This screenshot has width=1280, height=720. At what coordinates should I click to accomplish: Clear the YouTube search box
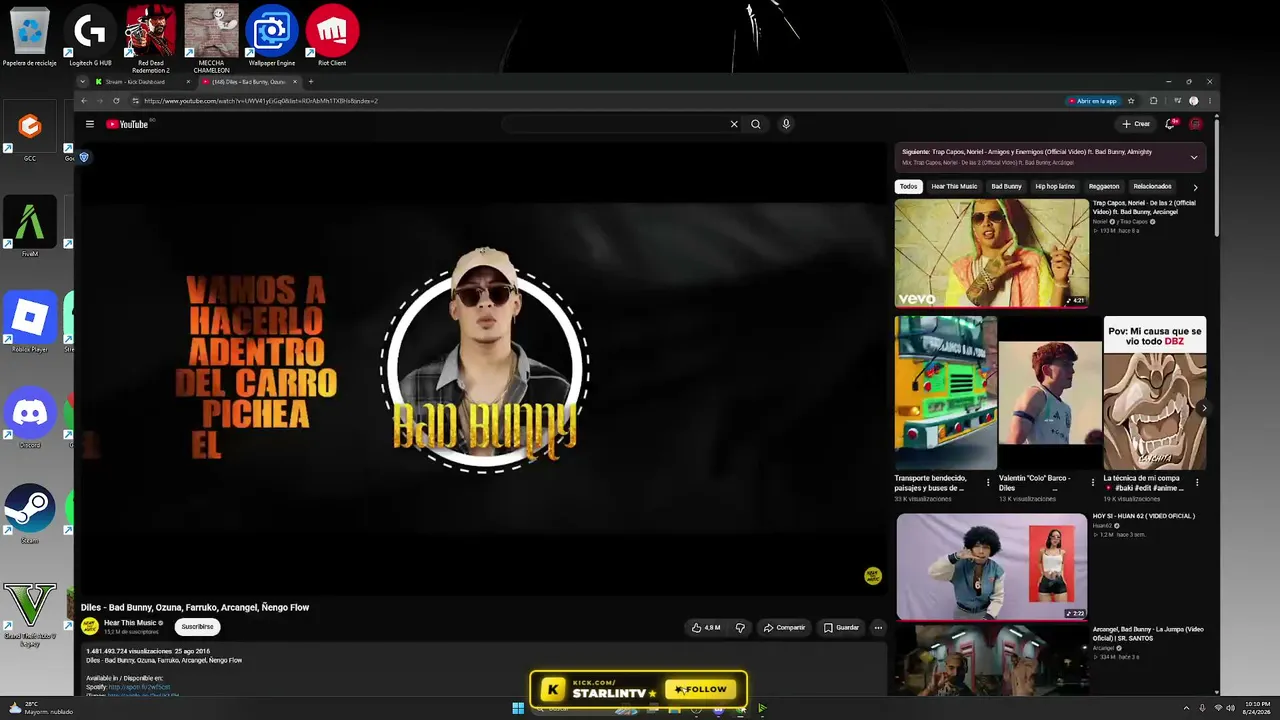point(734,124)
